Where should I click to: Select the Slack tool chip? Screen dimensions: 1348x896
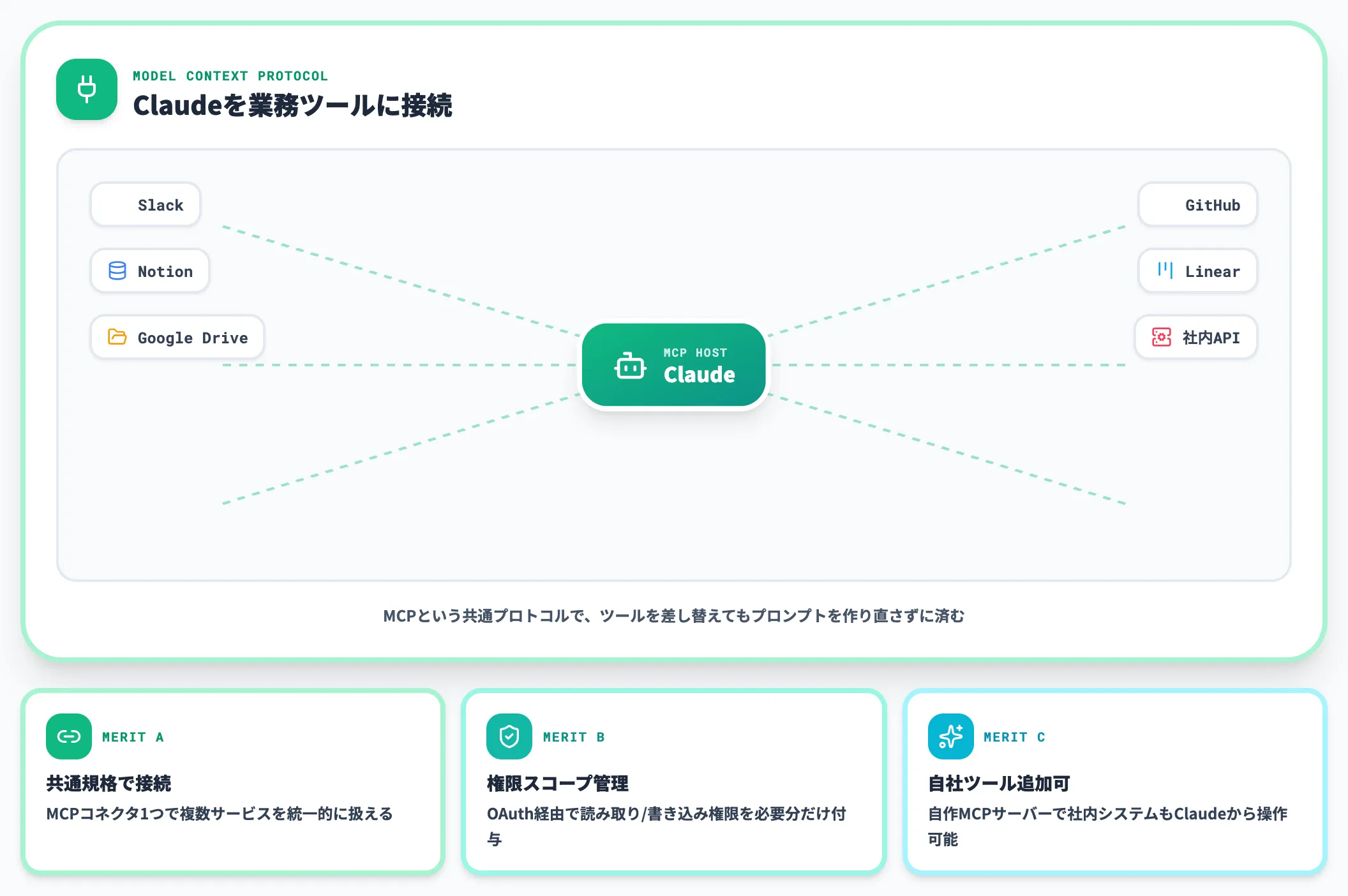point(146,204)
